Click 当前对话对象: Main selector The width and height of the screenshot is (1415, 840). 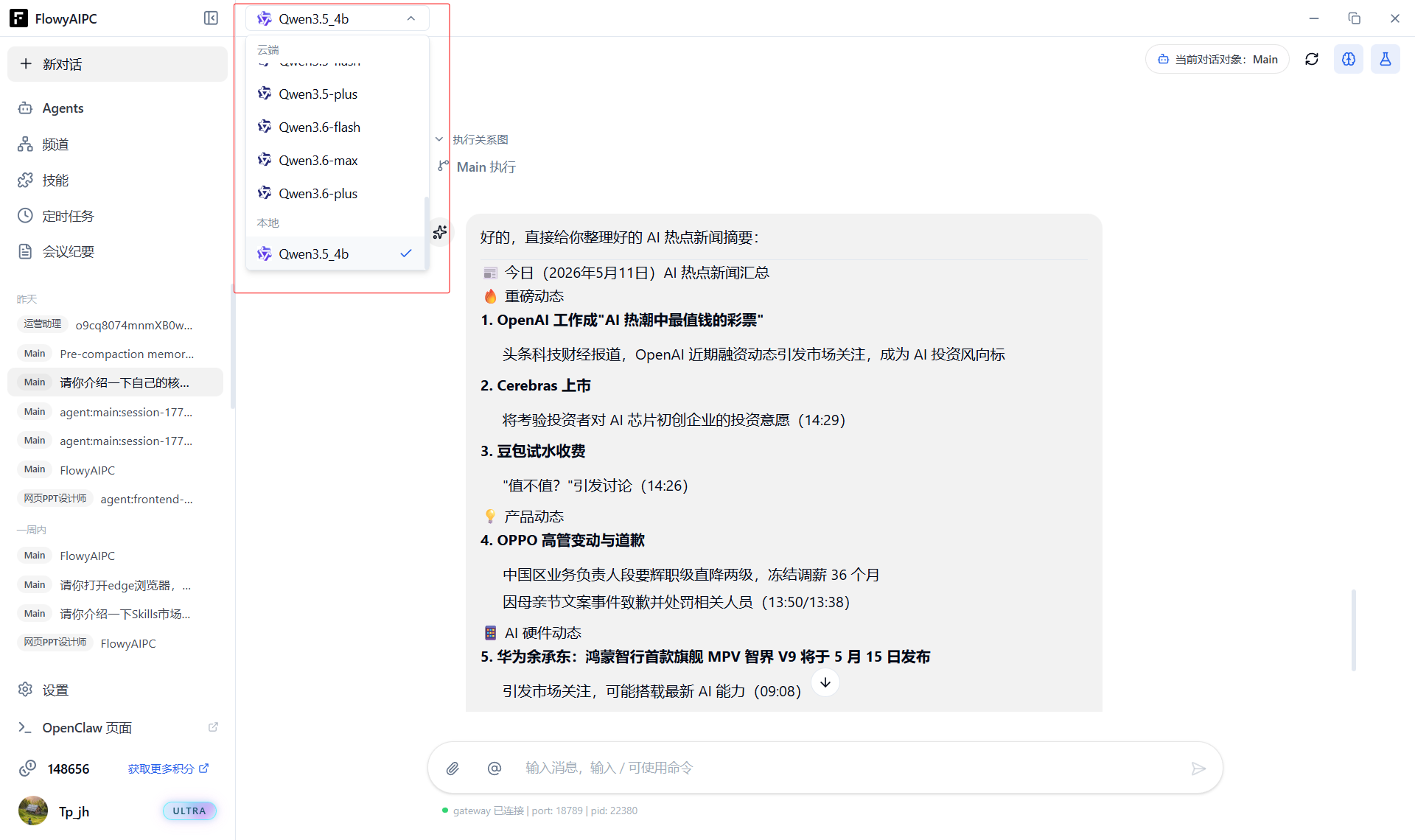coord(1217,59)
